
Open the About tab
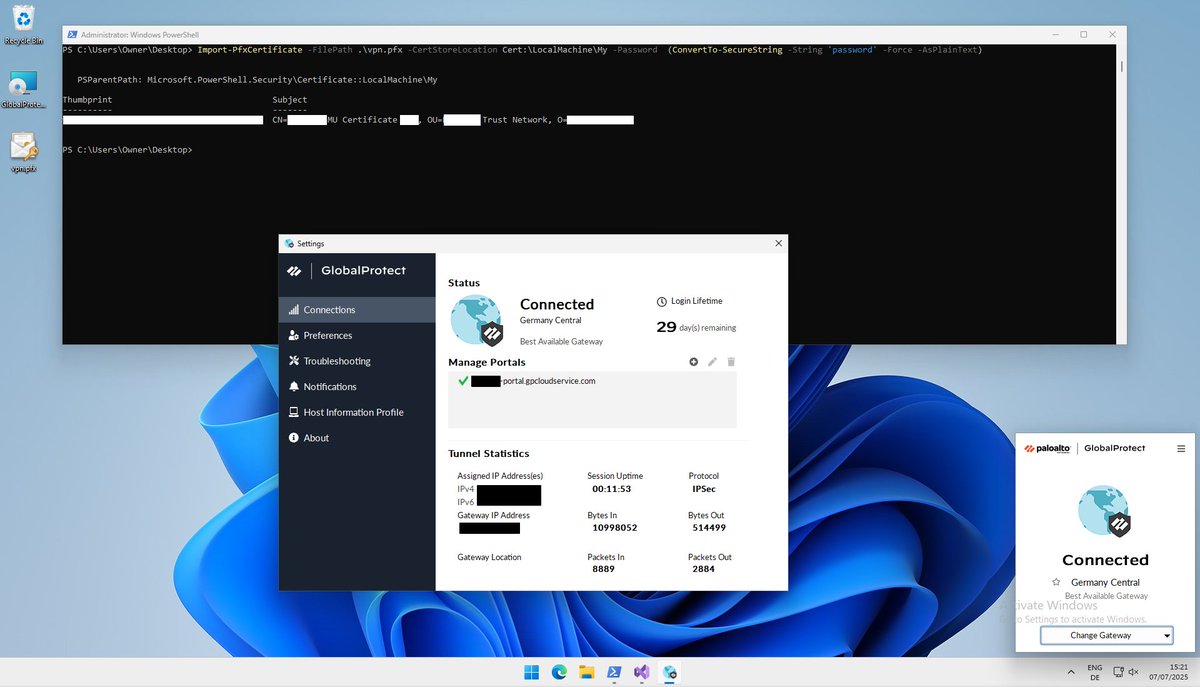[357, 438]
